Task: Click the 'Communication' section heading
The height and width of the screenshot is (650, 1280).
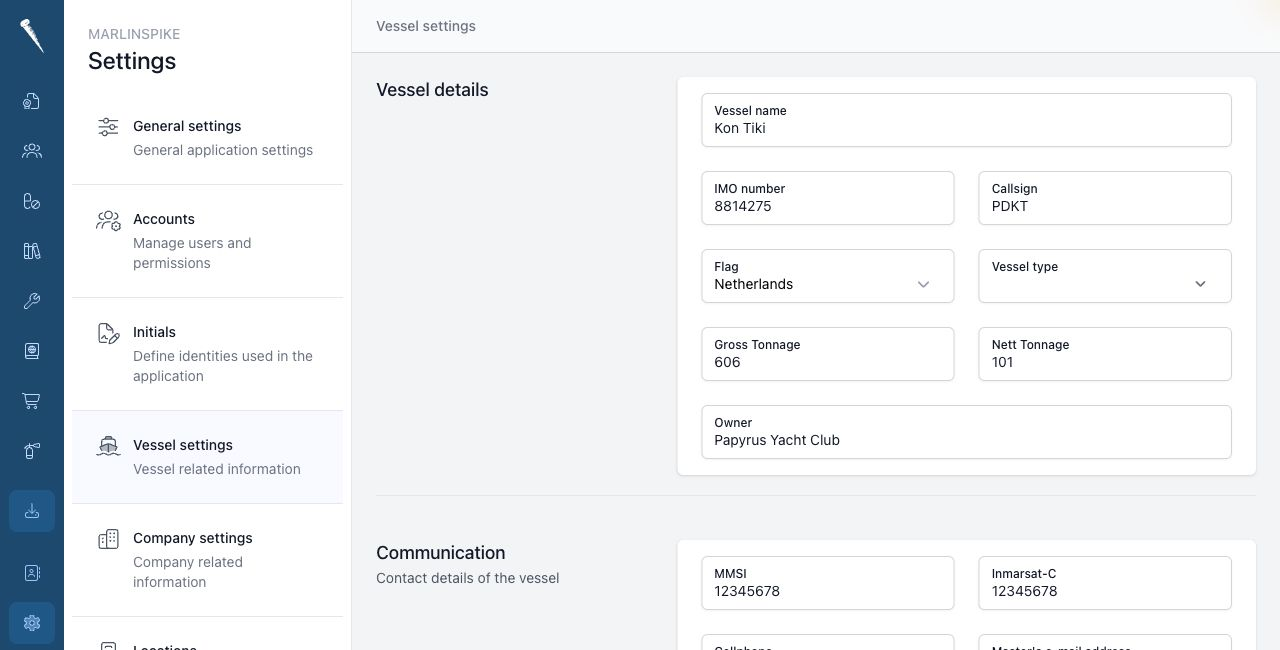Action: click(x=441, y=553)
